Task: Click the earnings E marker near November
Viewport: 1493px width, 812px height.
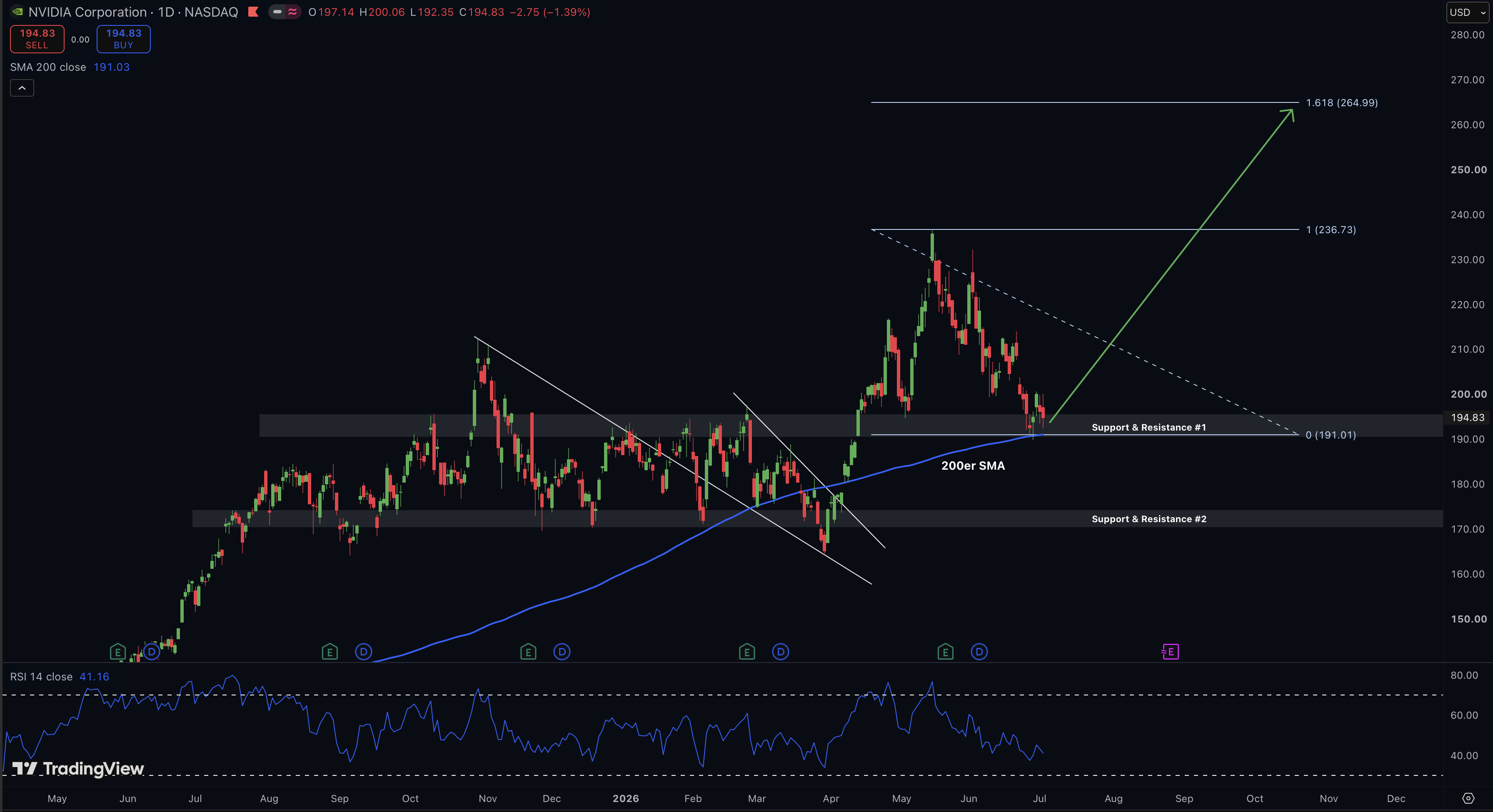Action: (528, 652)
